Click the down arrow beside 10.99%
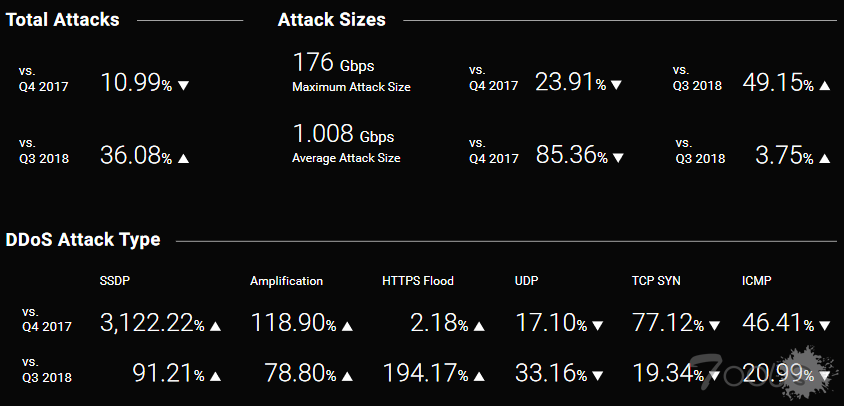 (x=183, y=85)
